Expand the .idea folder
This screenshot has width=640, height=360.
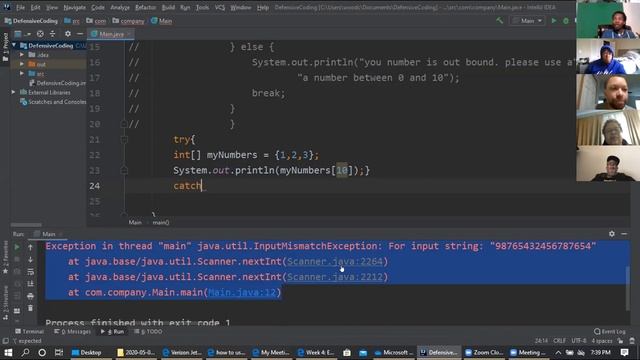[x=22, y=55]
